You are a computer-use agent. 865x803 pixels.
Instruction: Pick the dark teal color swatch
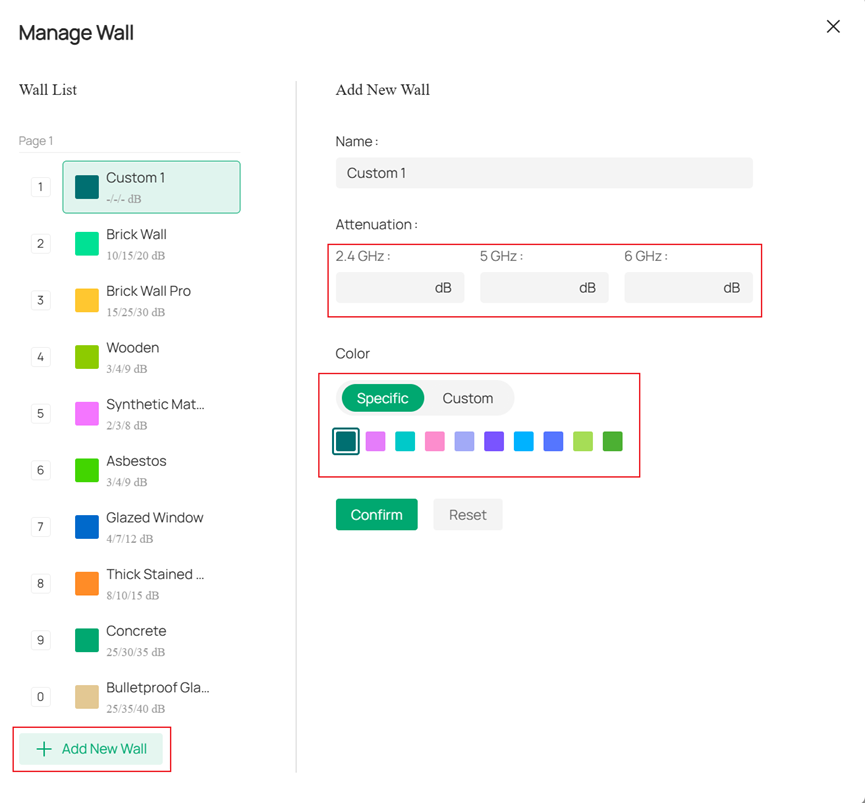point(346,441)
